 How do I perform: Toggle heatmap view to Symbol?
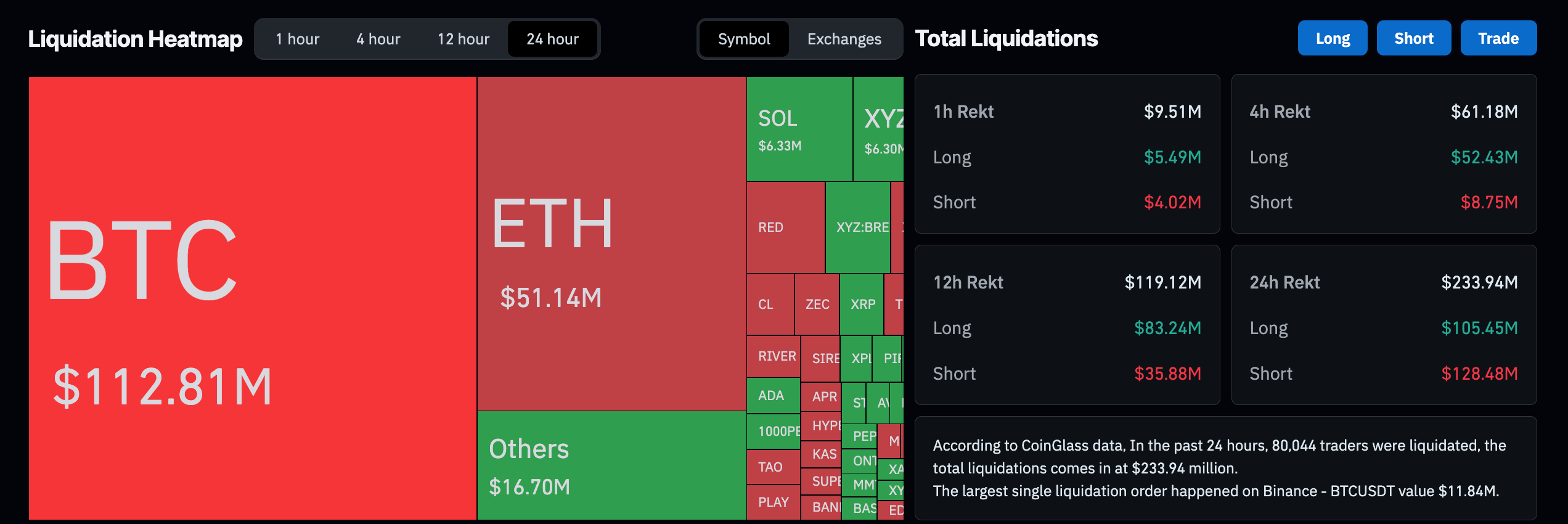[x=744, y=39]
